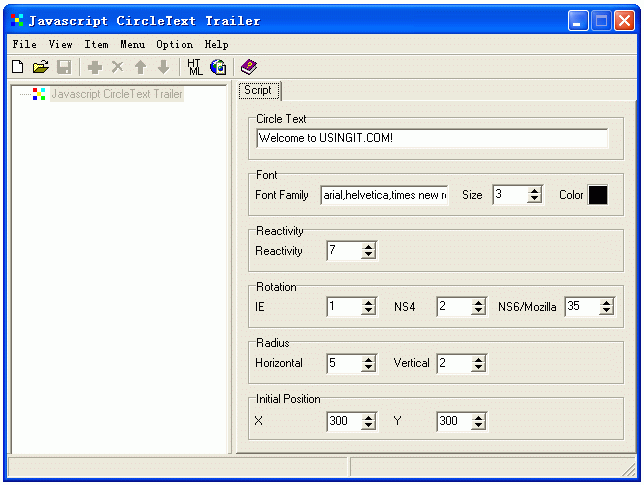The height and width of the screenshot is (485, 644).
Task: Increase the NS6/Mozilla rotation value
Action: [x=606, y=302]
